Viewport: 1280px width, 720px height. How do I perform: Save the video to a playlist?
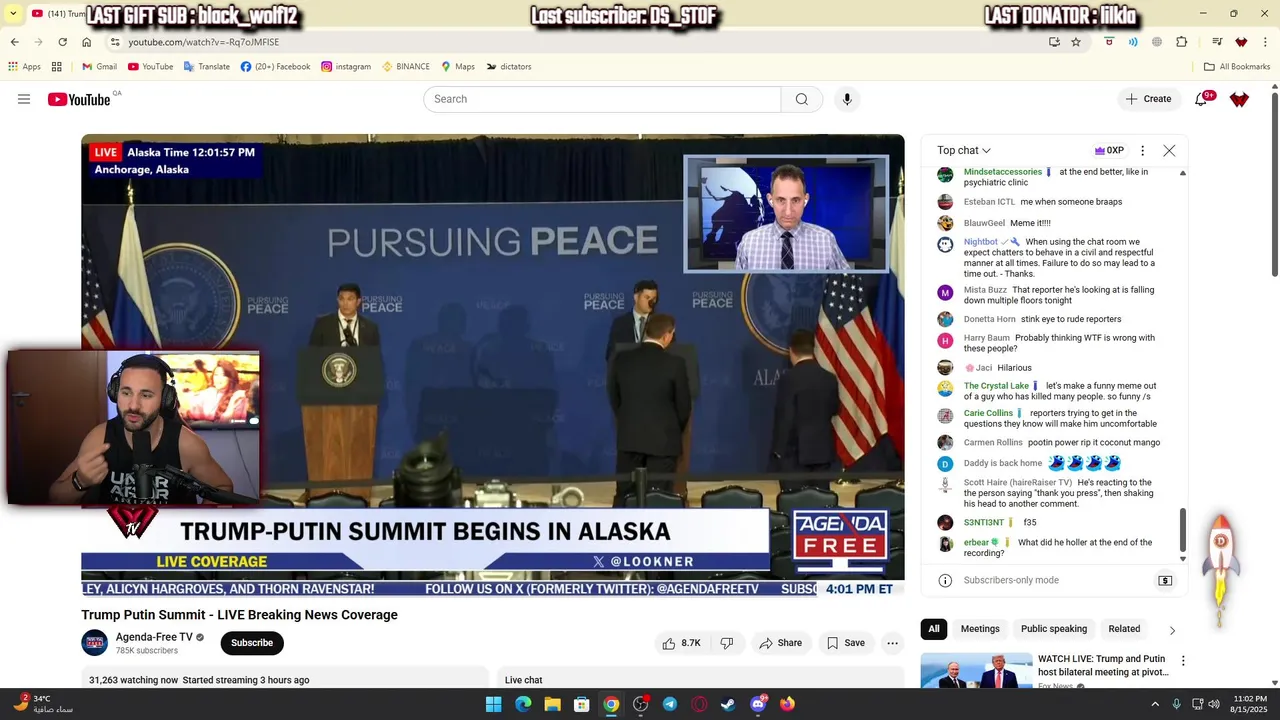846,643
